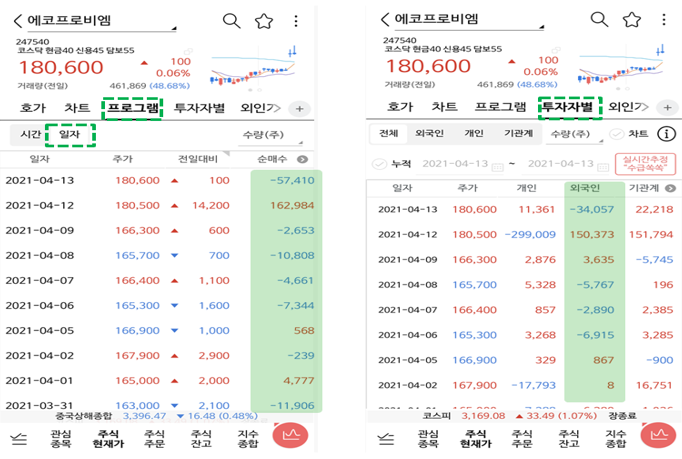
Task: Open 주식현재가 in right bottom bar
Action: pyautogui.click(x=475, y=439)
